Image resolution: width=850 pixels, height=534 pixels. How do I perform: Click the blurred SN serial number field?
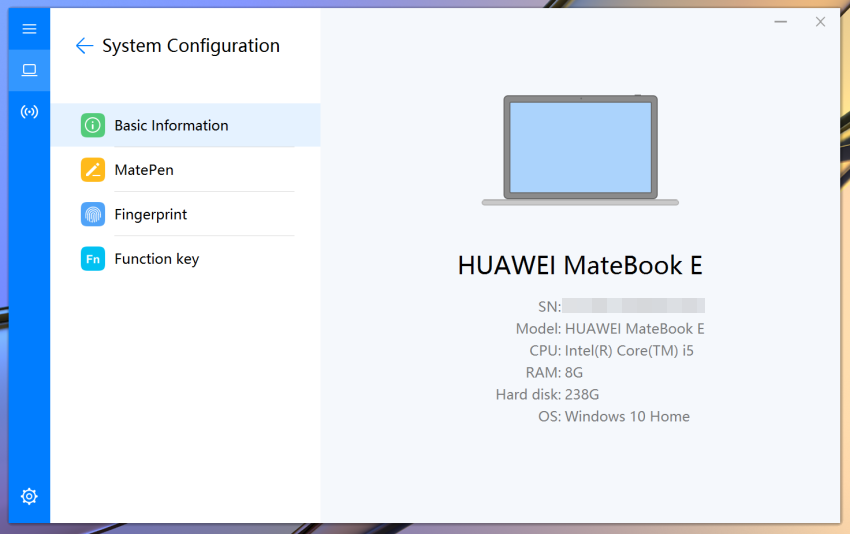pyautogui.click(x=633, y=306)
